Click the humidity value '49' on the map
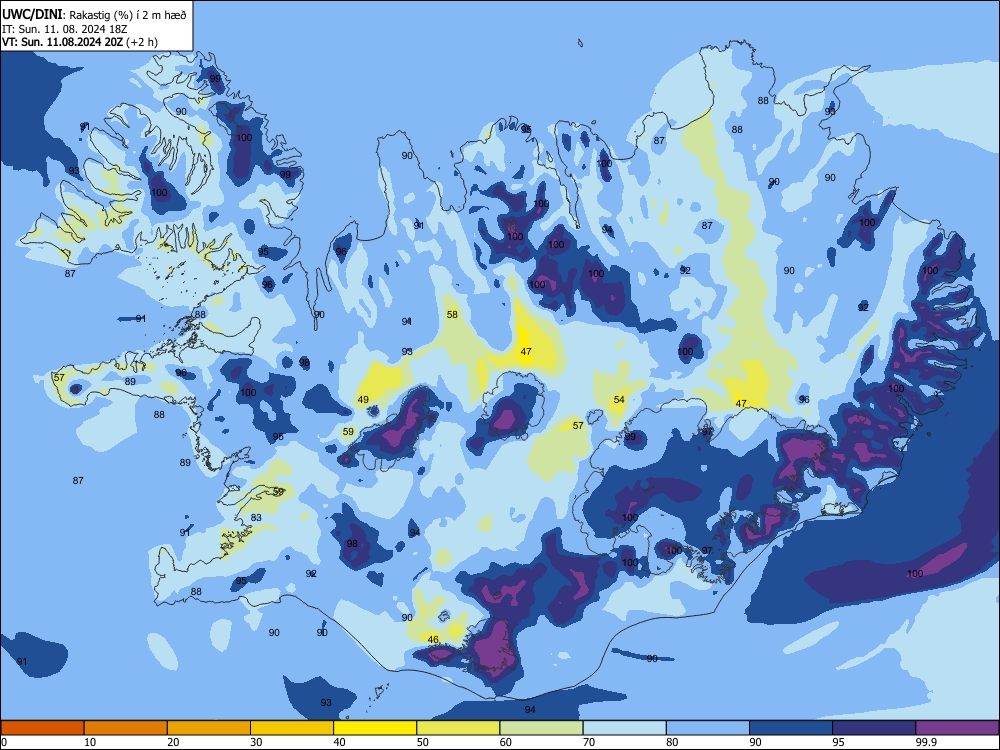The height and width of the screenshot is (750, 1000). point(363,400)
